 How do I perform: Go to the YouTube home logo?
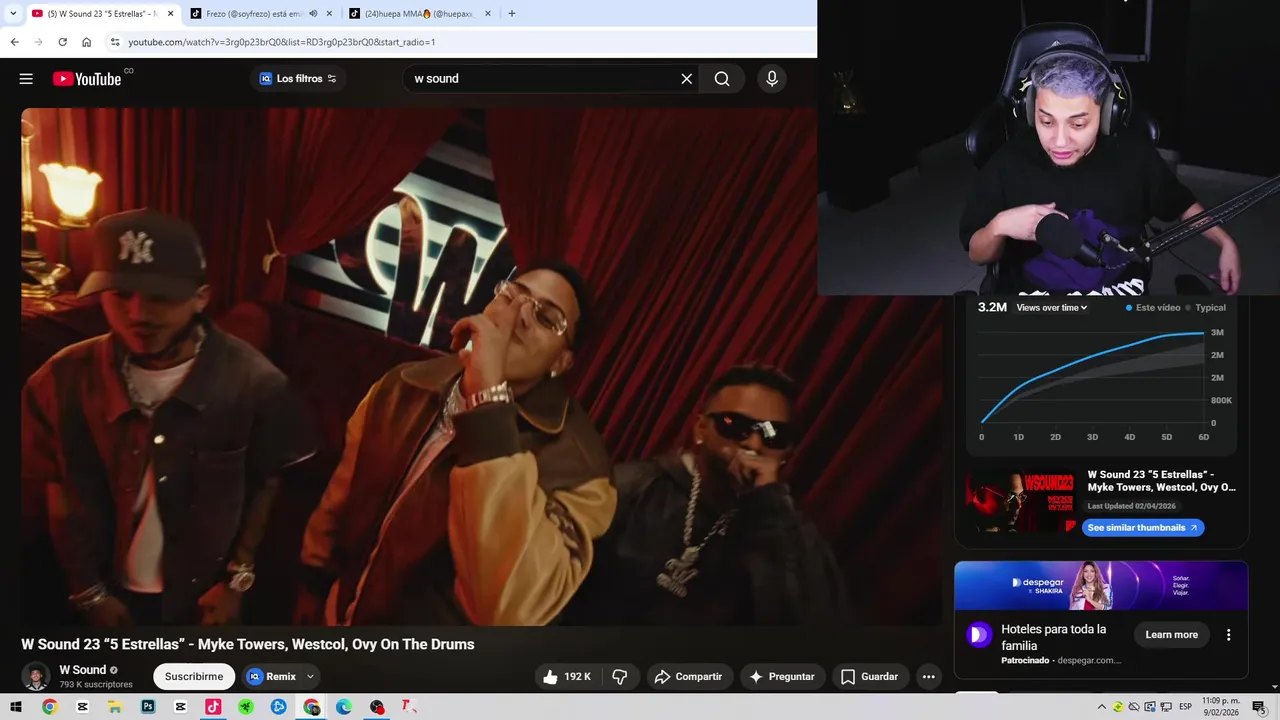click(x=87, y=79)
